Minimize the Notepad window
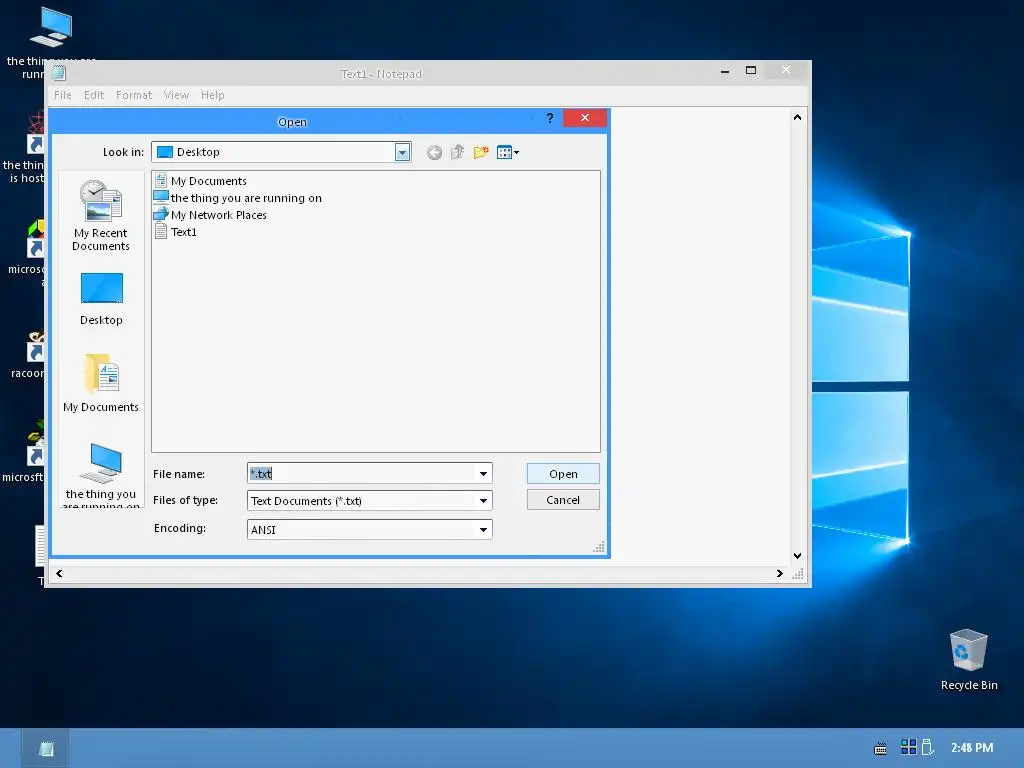This screenshot has height=768, width=1024. (725, 71)
